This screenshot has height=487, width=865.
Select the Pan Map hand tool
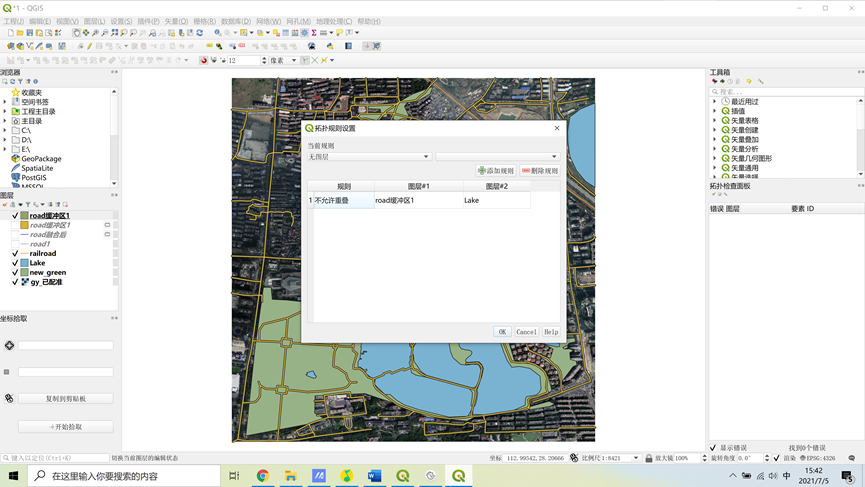pos(77,33)
